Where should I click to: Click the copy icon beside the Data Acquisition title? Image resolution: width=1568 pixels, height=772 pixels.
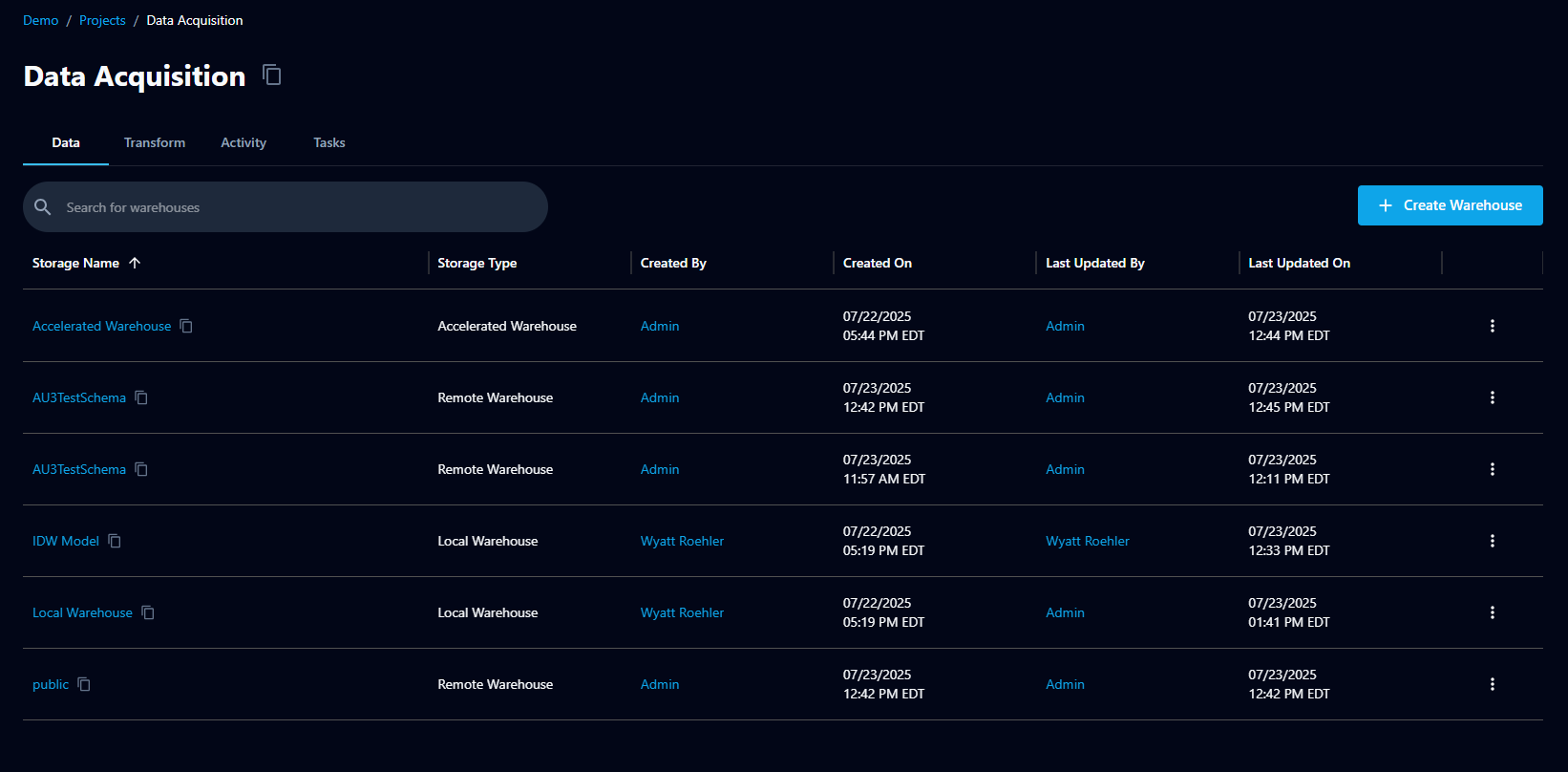(272, 75)
